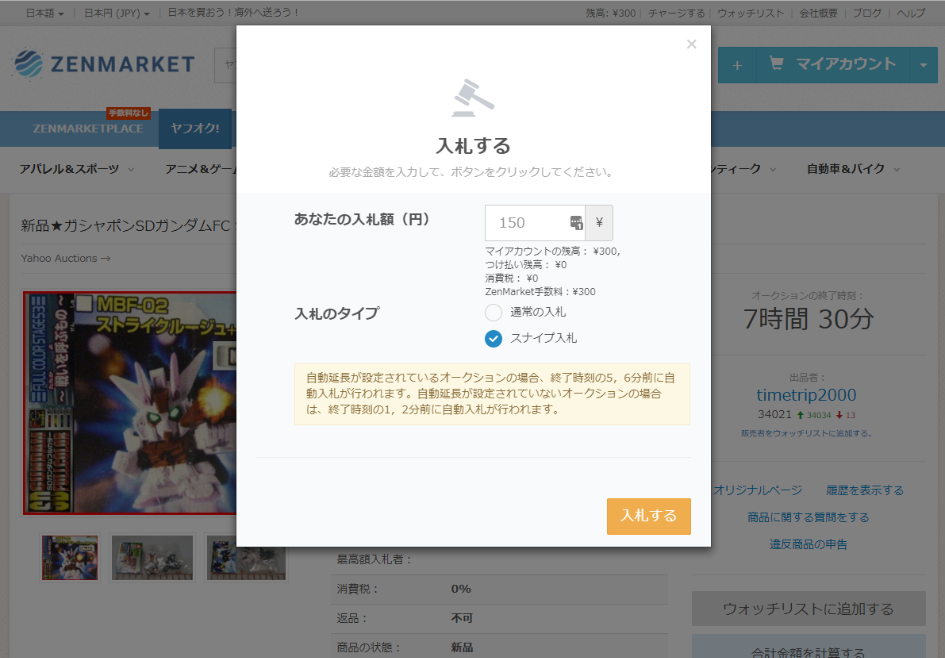The height and width of the screenshot is (658, 945).
Task: Click the plus button beside マイアカウント
Action: [736, 65]
